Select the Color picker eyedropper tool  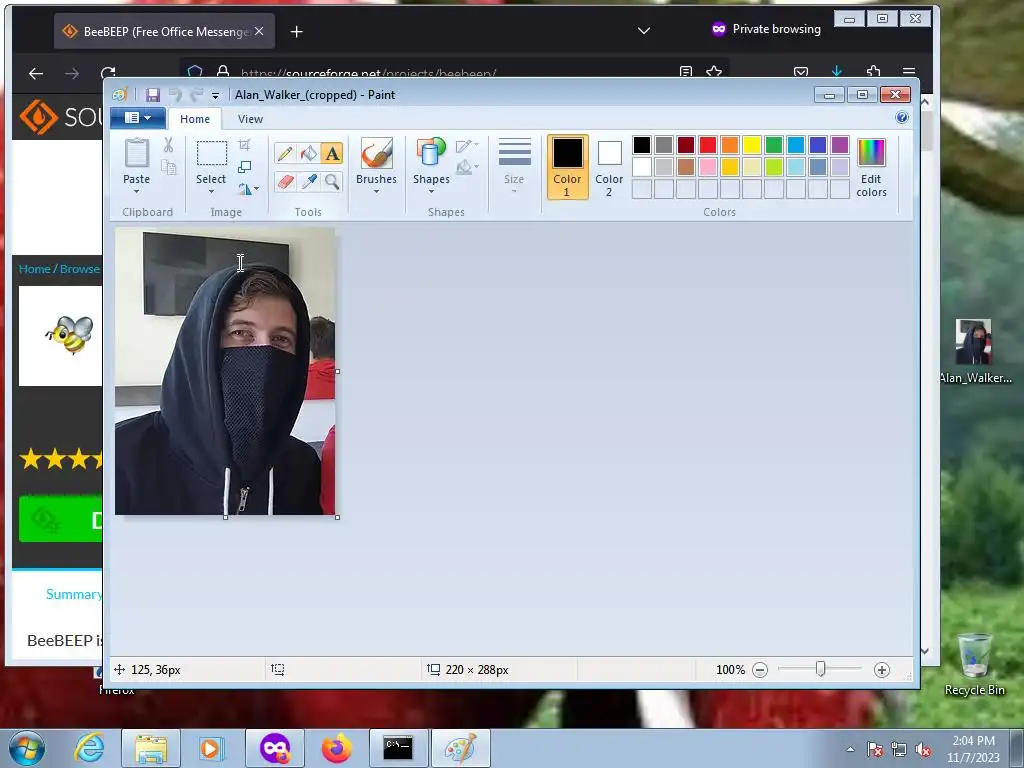point(308,181)
